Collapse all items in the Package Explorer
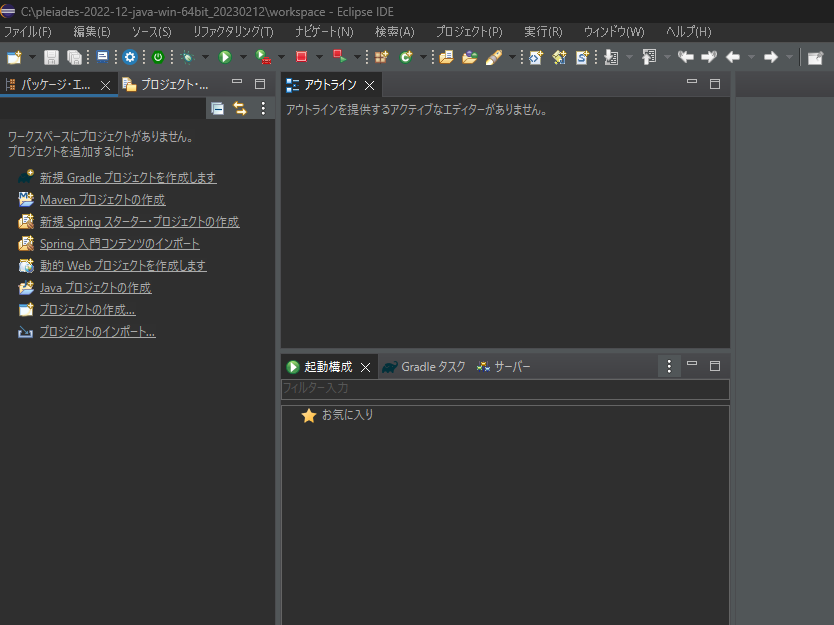 218,108
